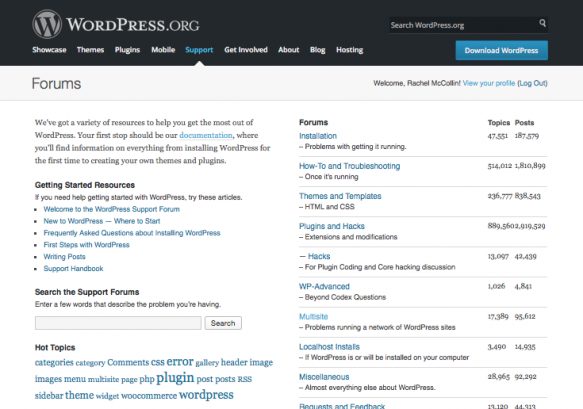Click the multisite hot topic tag
Screen dimensions: 583x409
(x=103, y=380)
